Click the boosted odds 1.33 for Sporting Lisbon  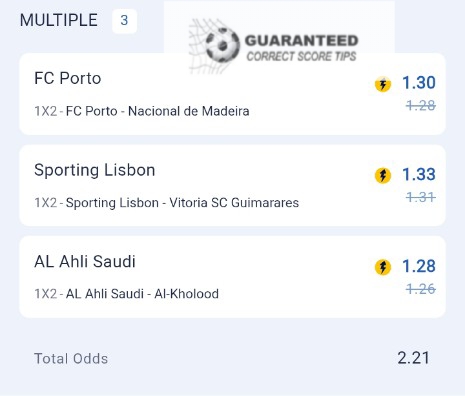(419, 174)
